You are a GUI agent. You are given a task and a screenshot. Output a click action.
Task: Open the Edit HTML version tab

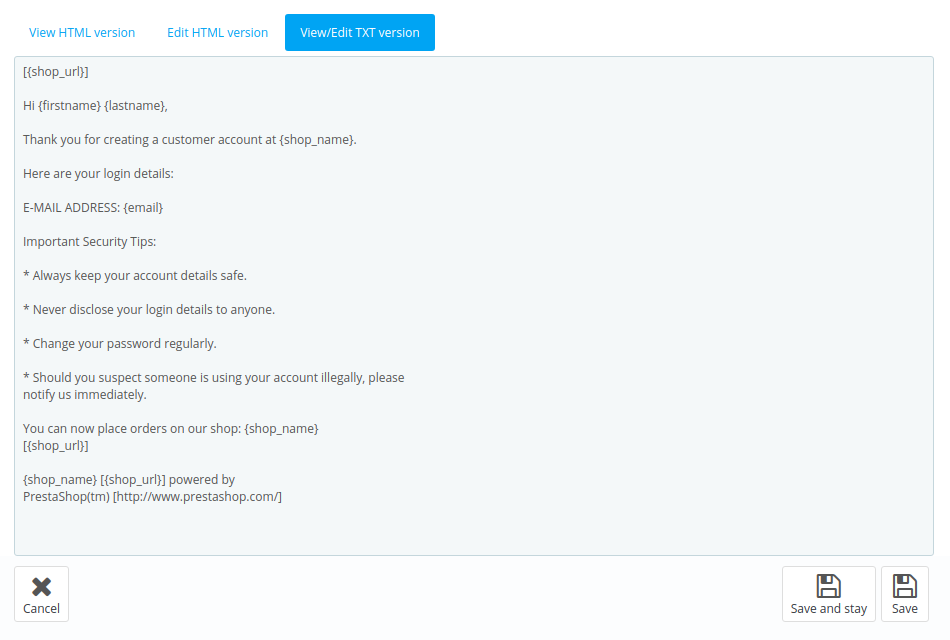[218, 33]
